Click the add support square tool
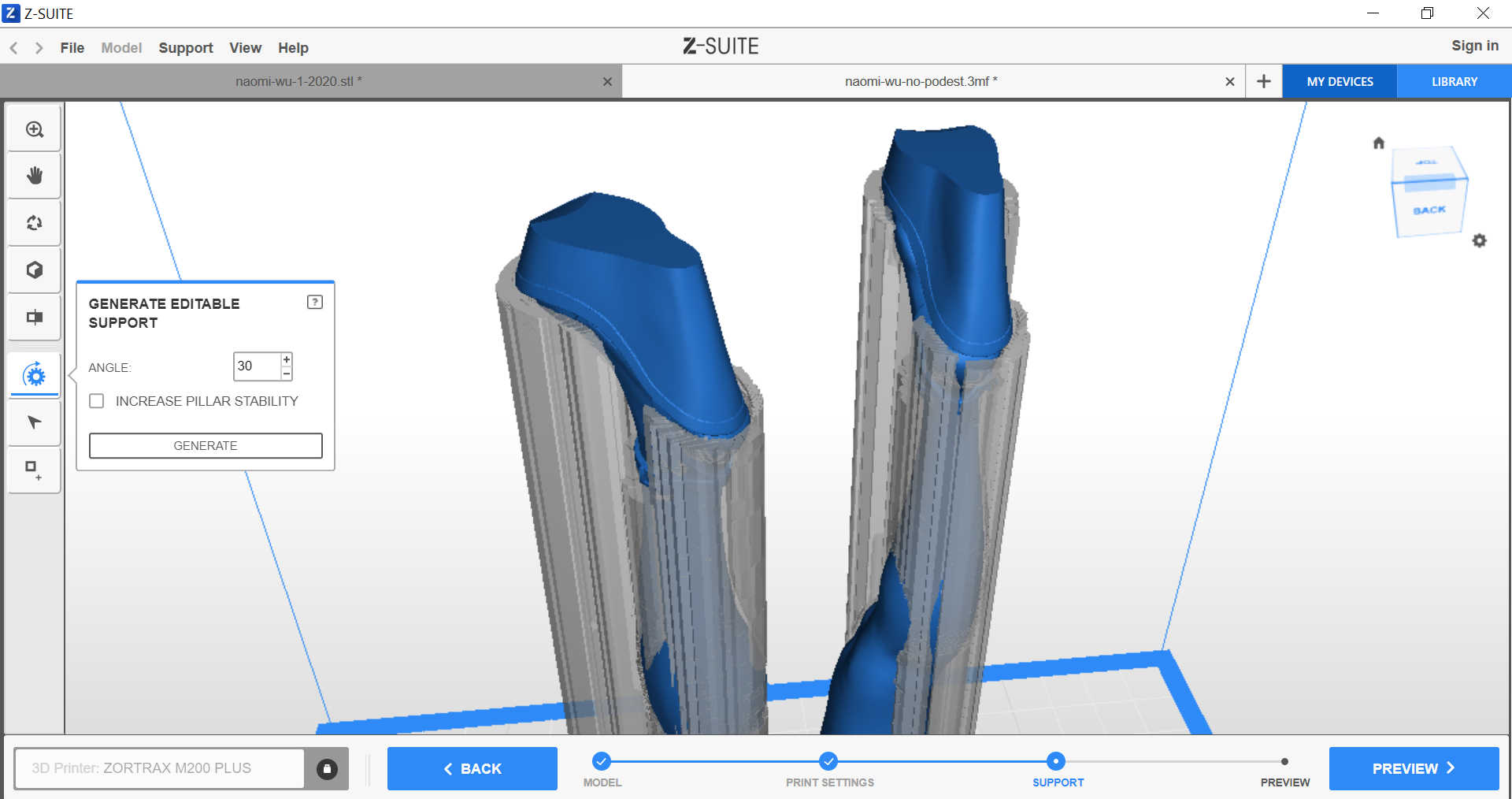 [33, 470]
